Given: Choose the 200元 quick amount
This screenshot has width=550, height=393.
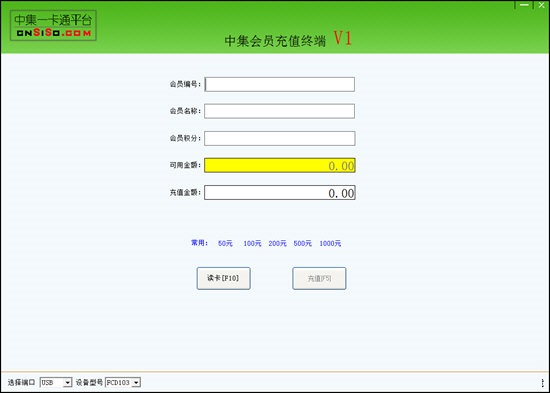Looking at the screenshot, I should coord(277,243).
